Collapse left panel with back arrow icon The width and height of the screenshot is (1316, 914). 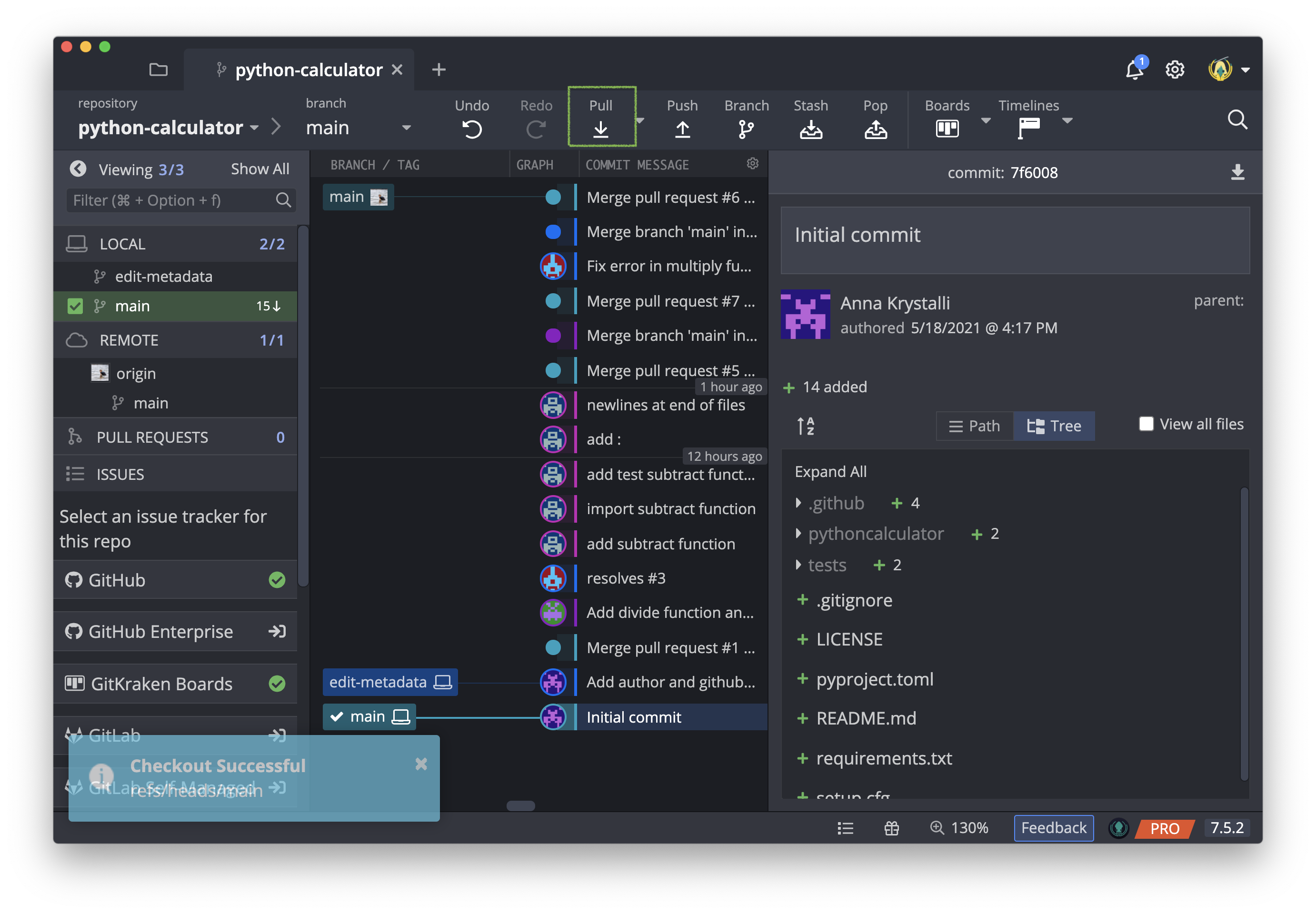tap(78, 169)
